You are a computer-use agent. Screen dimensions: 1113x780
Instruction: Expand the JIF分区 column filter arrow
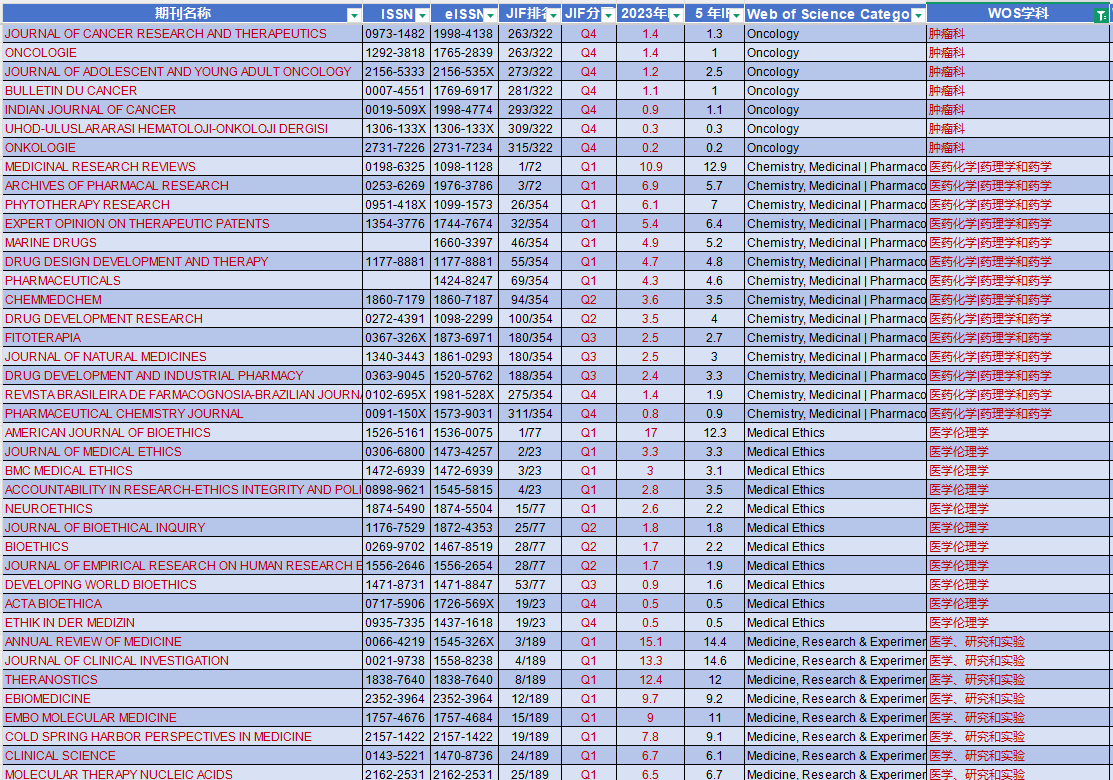coord(608,15)
